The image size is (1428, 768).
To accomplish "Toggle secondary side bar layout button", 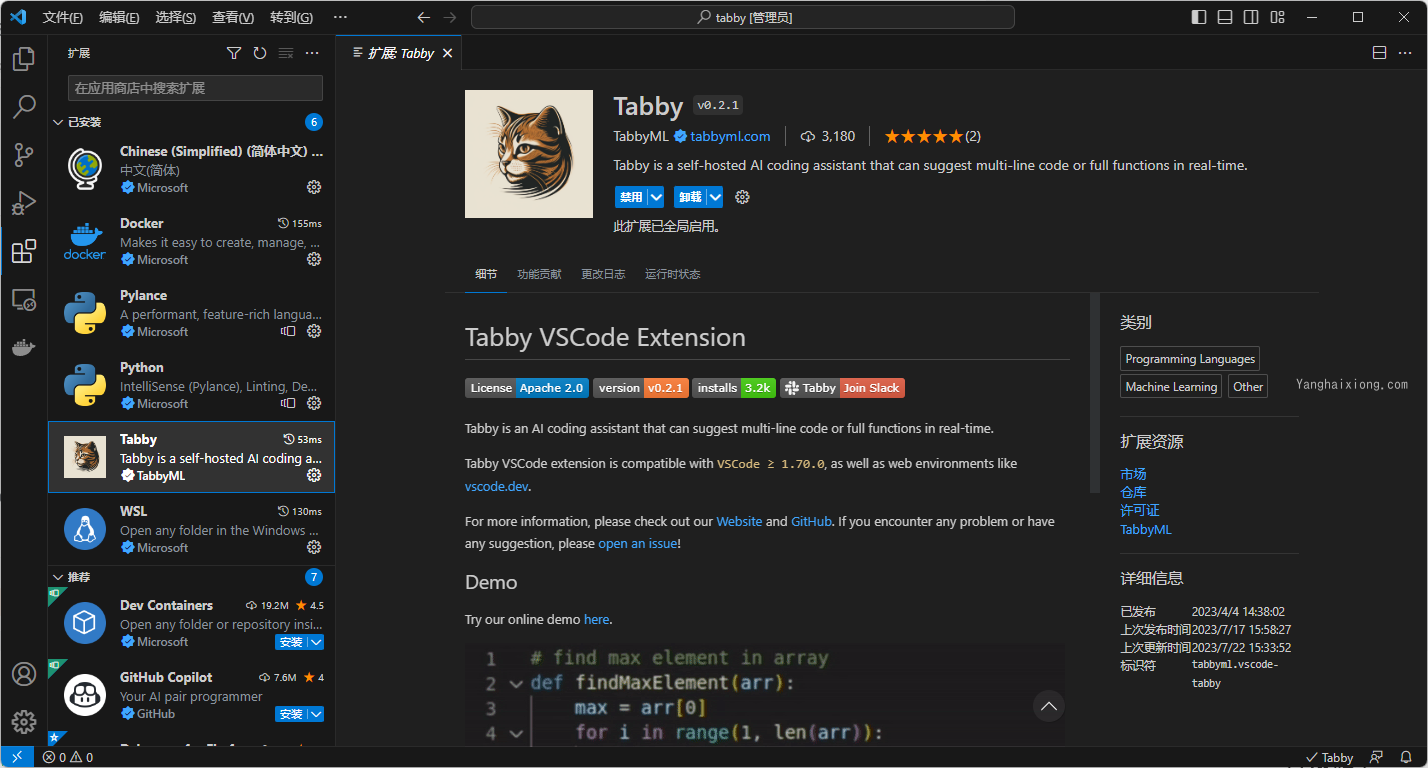I will pos(1251,17).
